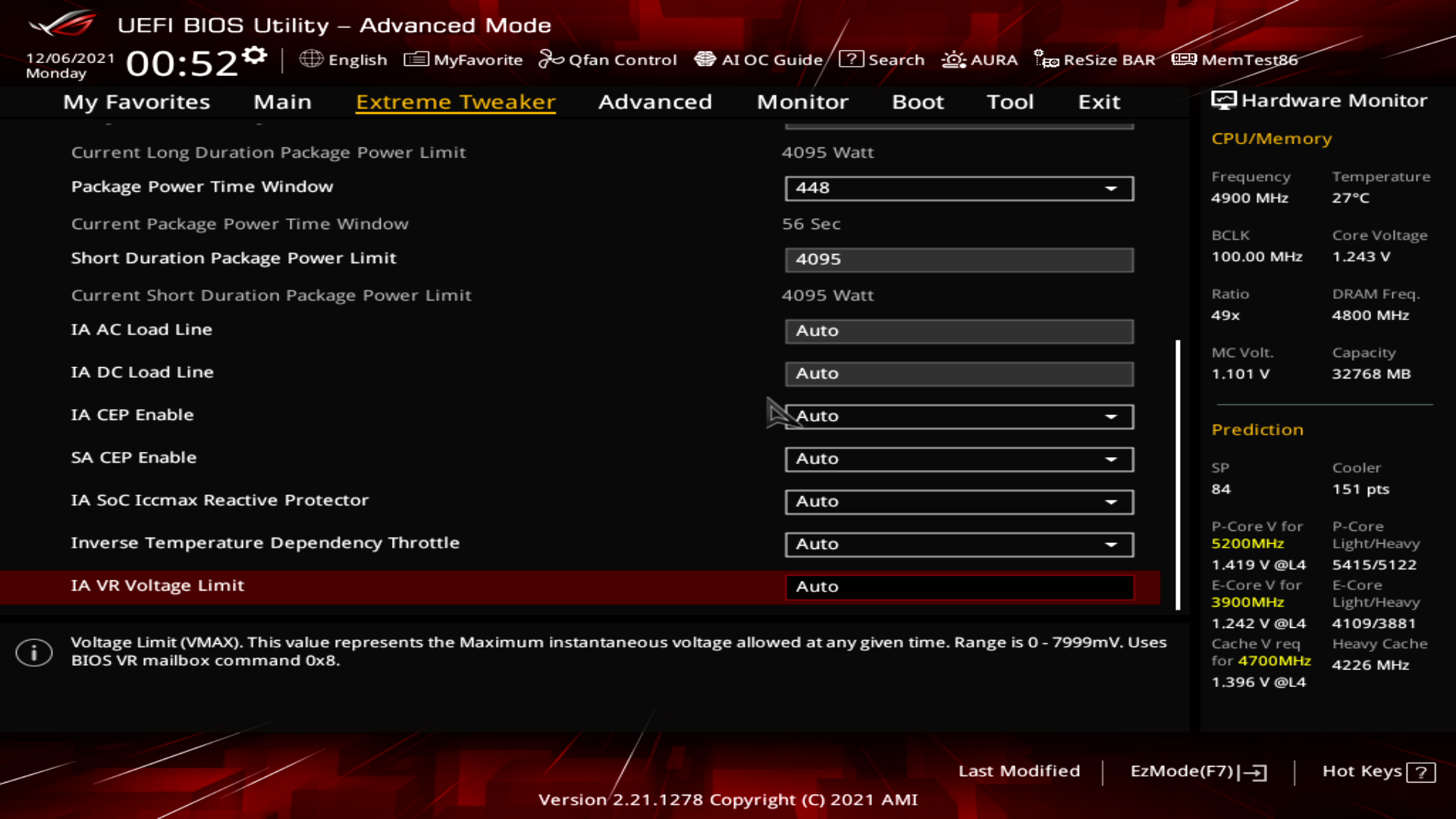This screenshot has width=1456, height=819.
Task: Open IA CEP Enable dropdown
Action: (959, 416)
